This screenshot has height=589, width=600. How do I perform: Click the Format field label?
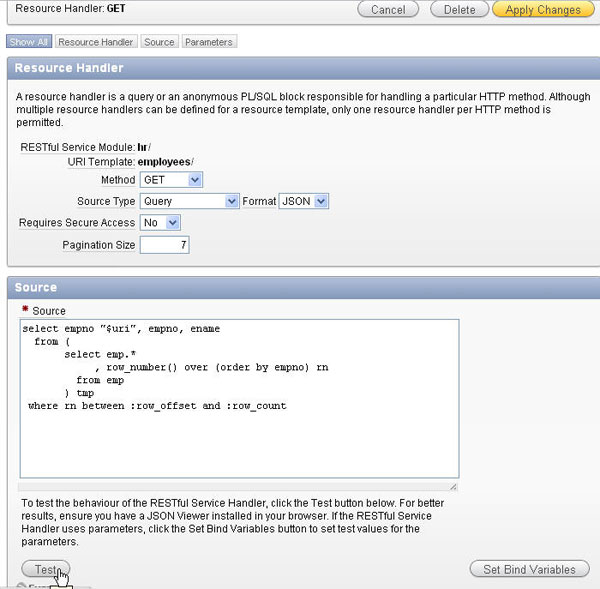(x=259, y=201)
